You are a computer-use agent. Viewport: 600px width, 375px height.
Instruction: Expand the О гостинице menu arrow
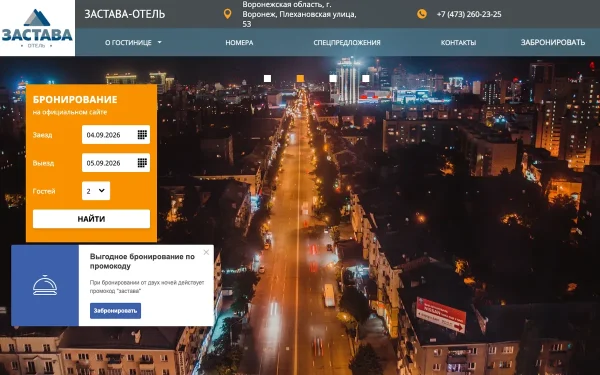click(160, 42)
